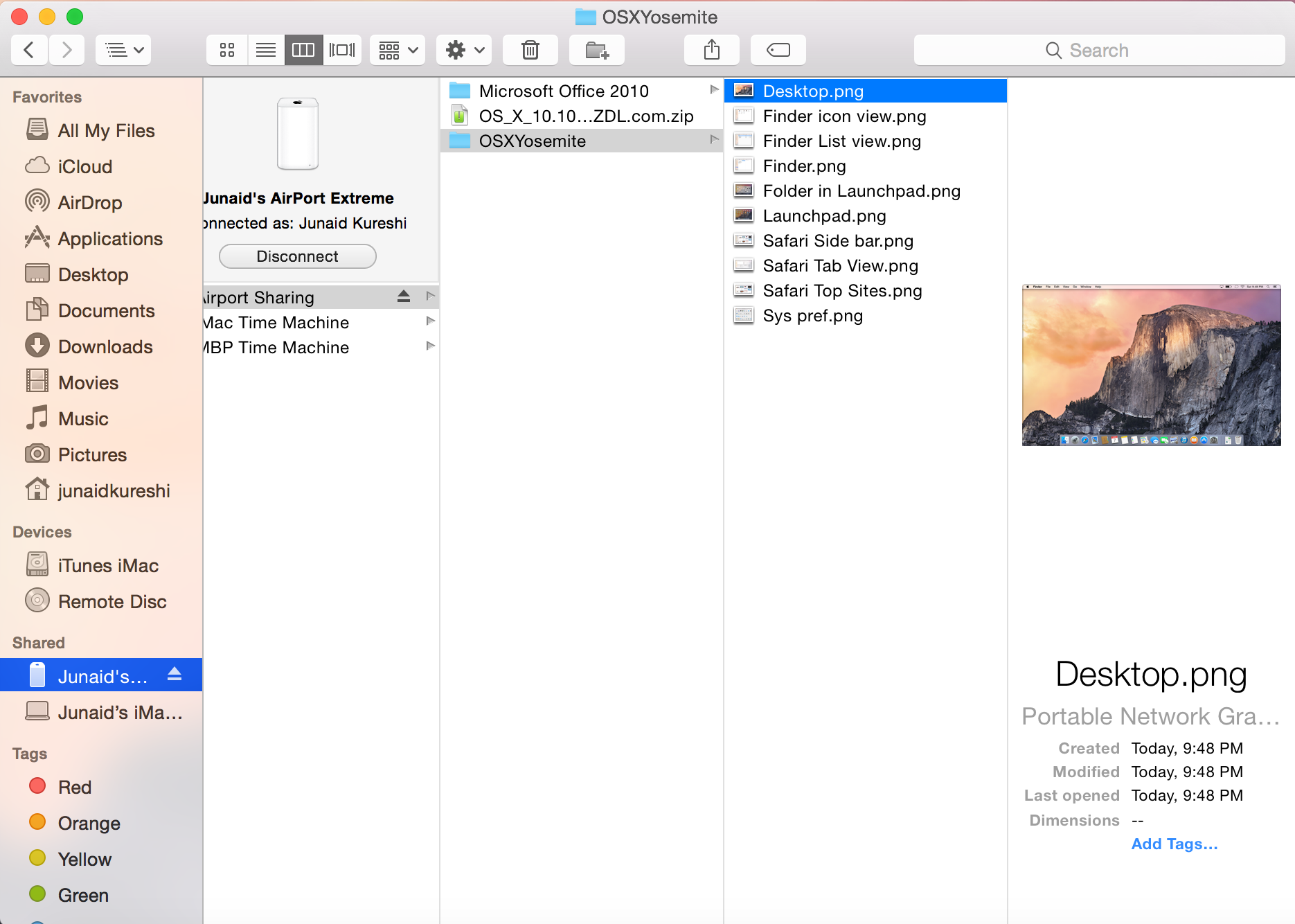Open the Share button in toolbar
This screenshot has height=924, width=1295.
point(712,50)
